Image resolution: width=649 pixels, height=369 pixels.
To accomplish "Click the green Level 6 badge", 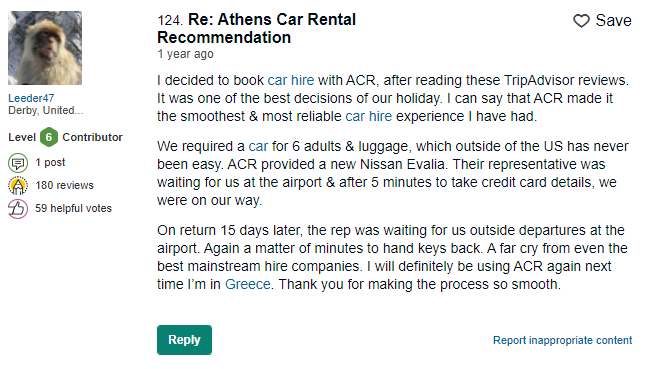I will click(48, 137).
